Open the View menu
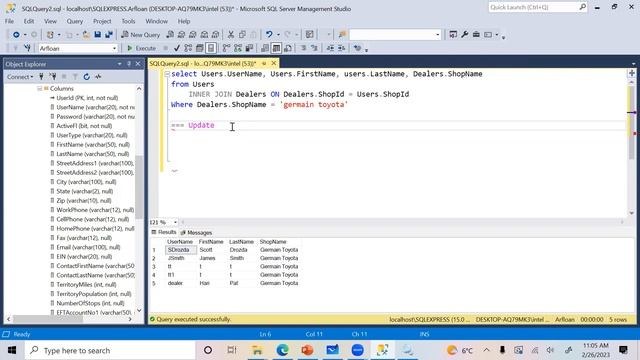The width and height of the screenshot is (640, 360). click(50, 21)
